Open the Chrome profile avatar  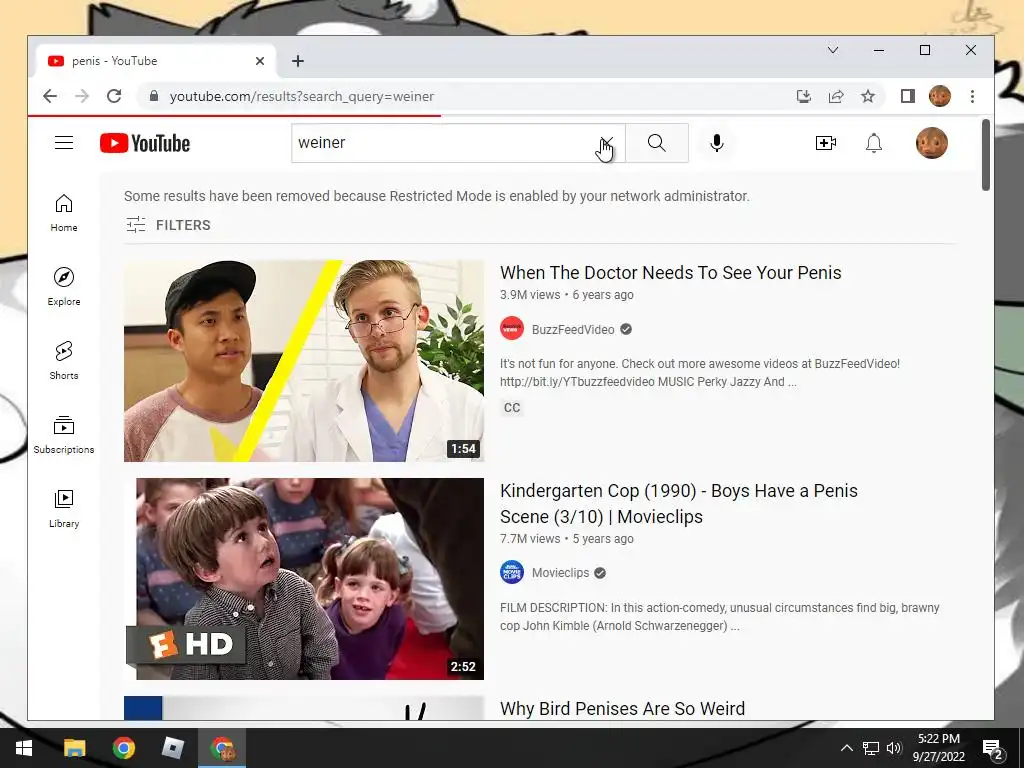point(940,96)
